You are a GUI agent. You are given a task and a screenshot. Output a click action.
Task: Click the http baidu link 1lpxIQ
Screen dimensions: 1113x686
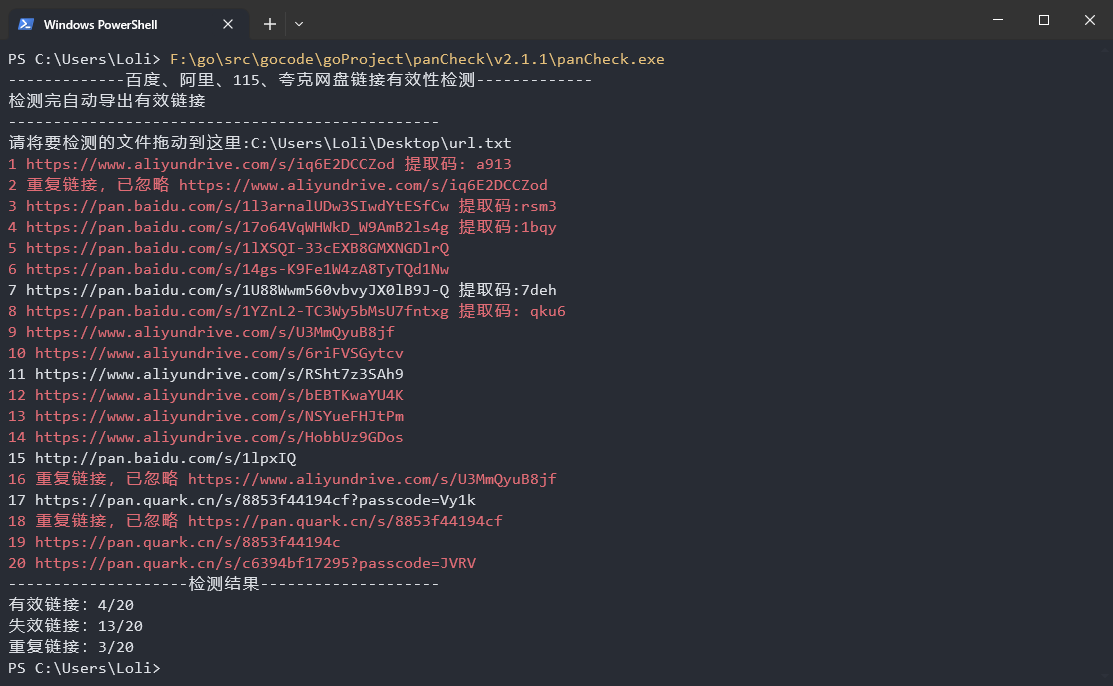point(165,458)
